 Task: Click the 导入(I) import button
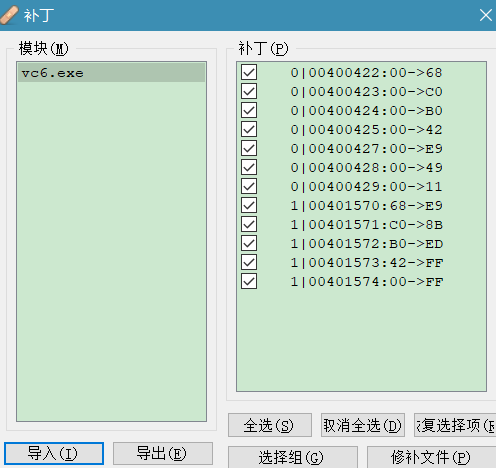tap(54, 453)
